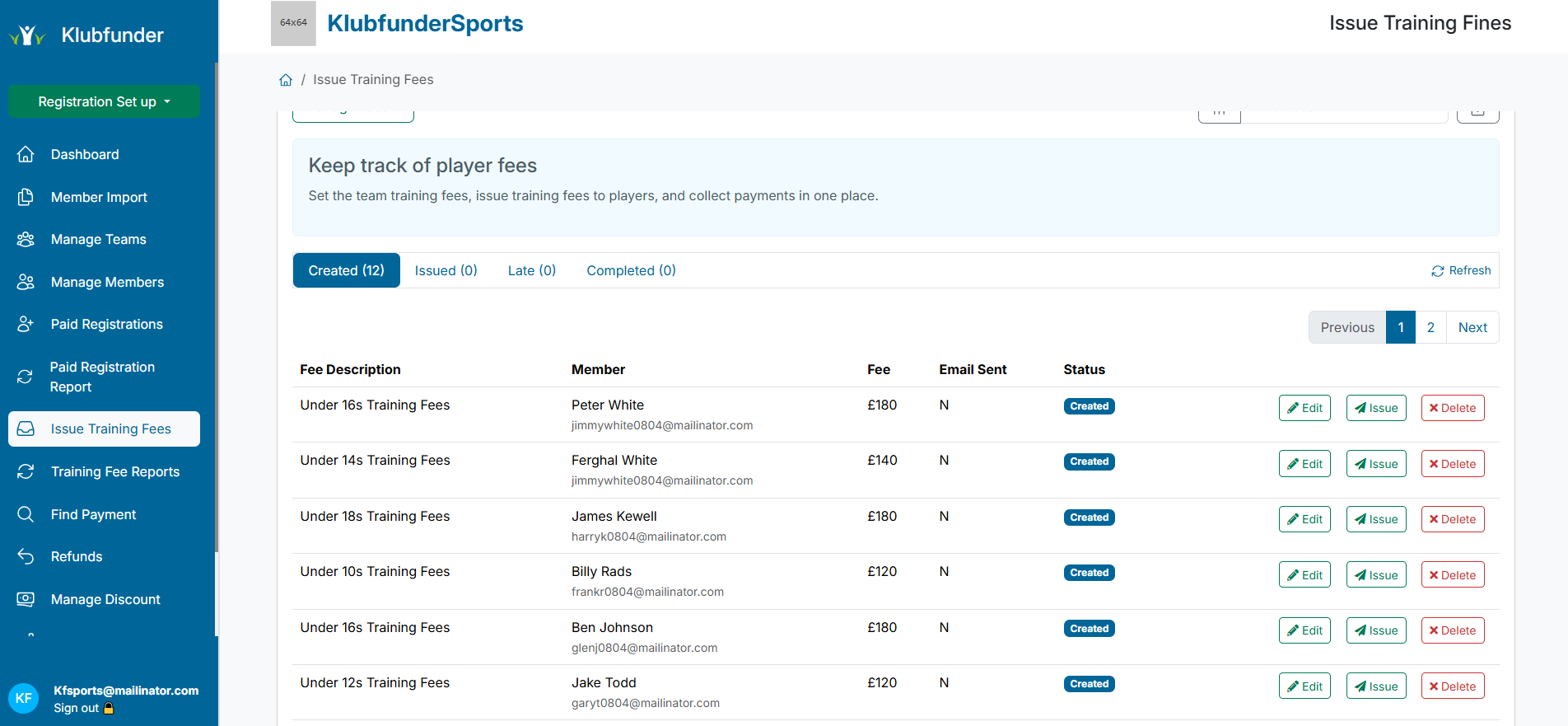
Task: Expand the Registration Set up dropdown
Action: [x=104, y=101]
